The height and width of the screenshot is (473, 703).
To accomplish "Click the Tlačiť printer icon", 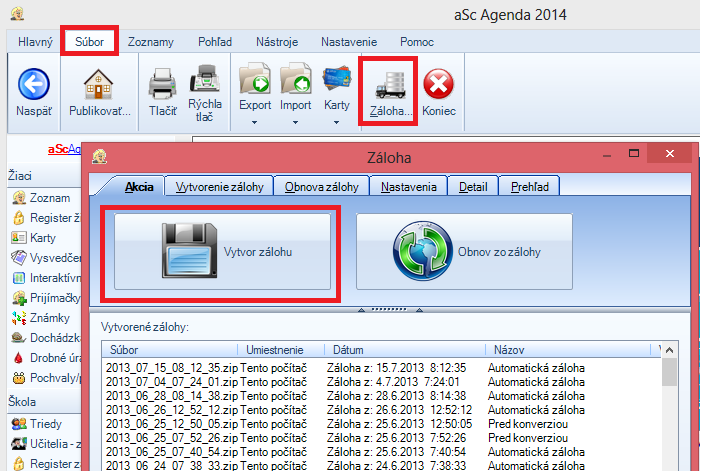I will (162, 83).
